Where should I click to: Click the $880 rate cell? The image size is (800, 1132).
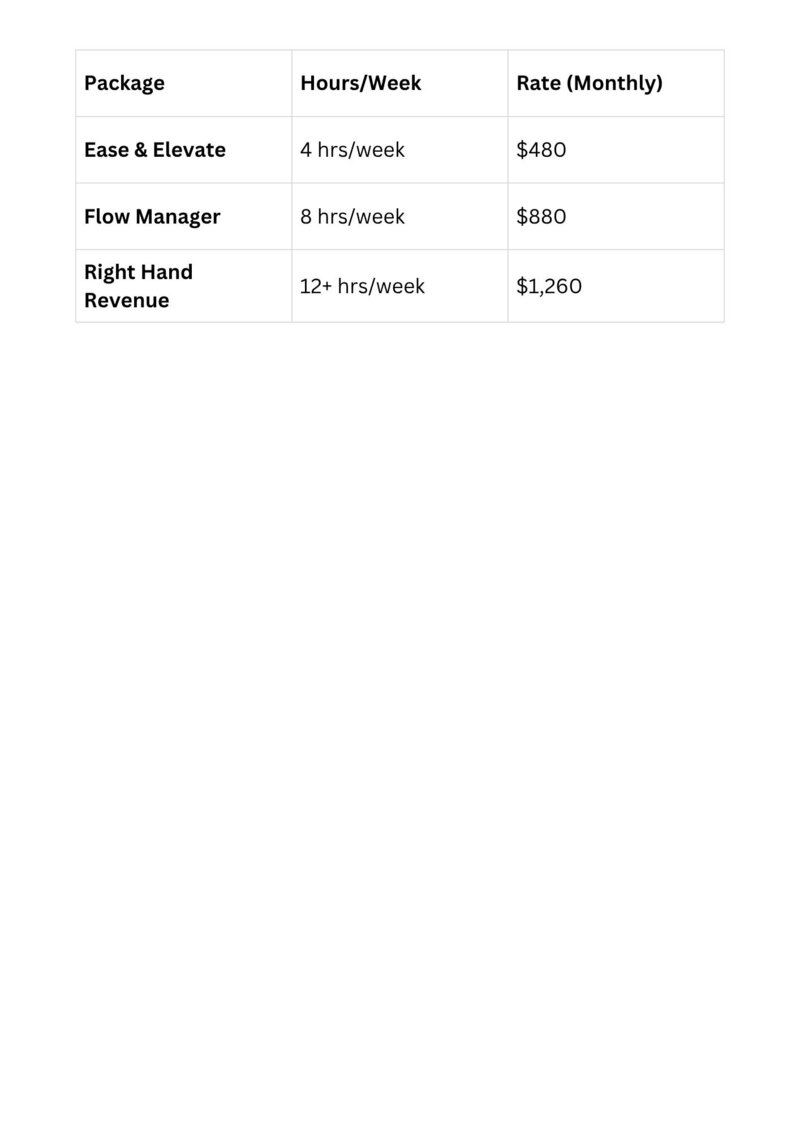(x=541, y=216)
